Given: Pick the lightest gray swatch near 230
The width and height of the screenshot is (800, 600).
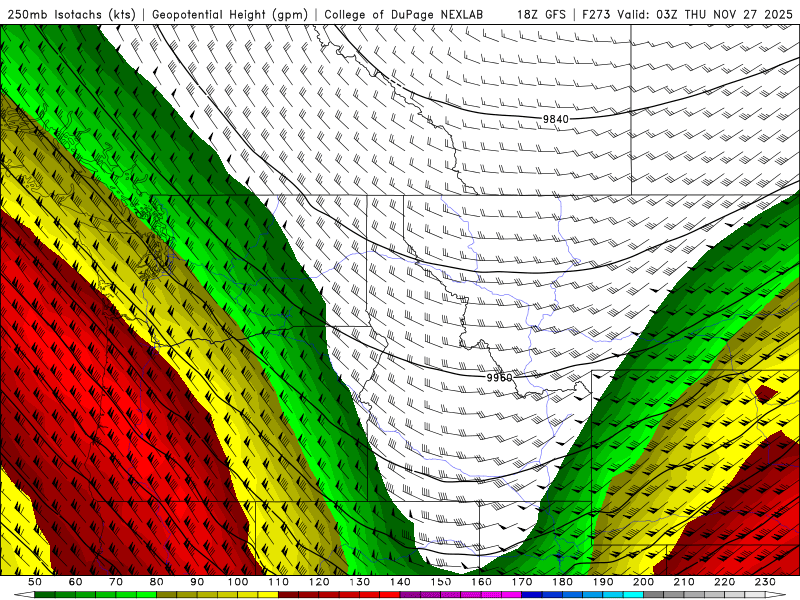Looking at the screenshot, I should click(755, 594).
